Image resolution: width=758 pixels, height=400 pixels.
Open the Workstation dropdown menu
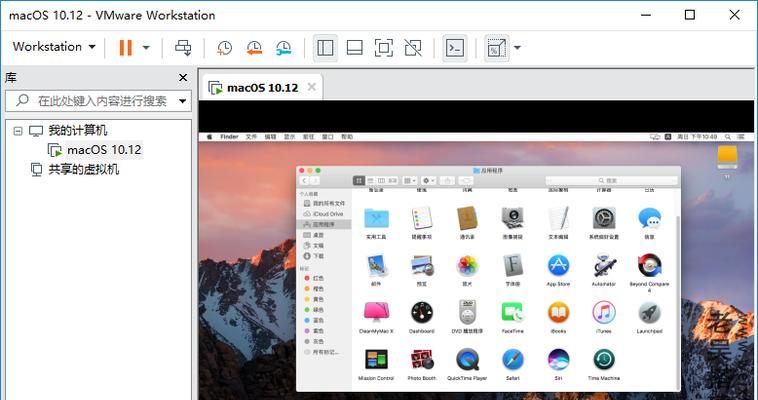click(54, 47)
